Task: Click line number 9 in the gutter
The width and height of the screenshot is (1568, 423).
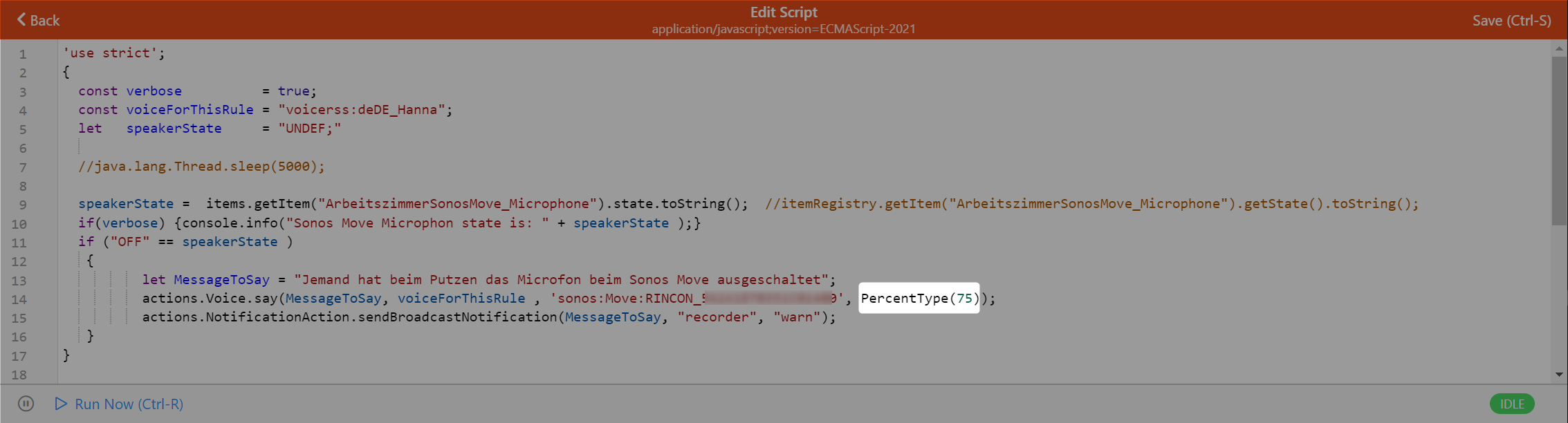Action: (x=23, y=205)
